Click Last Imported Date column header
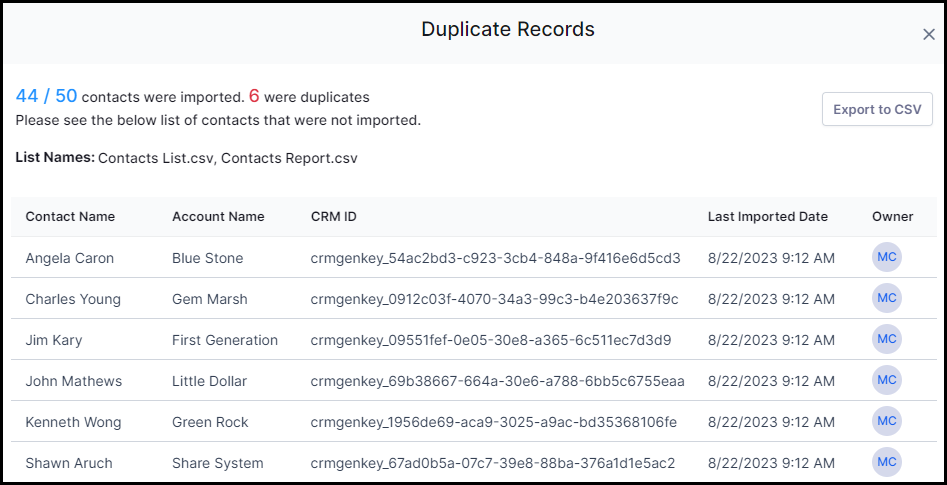Image resolution: width=947 pixels, height=485 pixels. [x=768, y=217]
